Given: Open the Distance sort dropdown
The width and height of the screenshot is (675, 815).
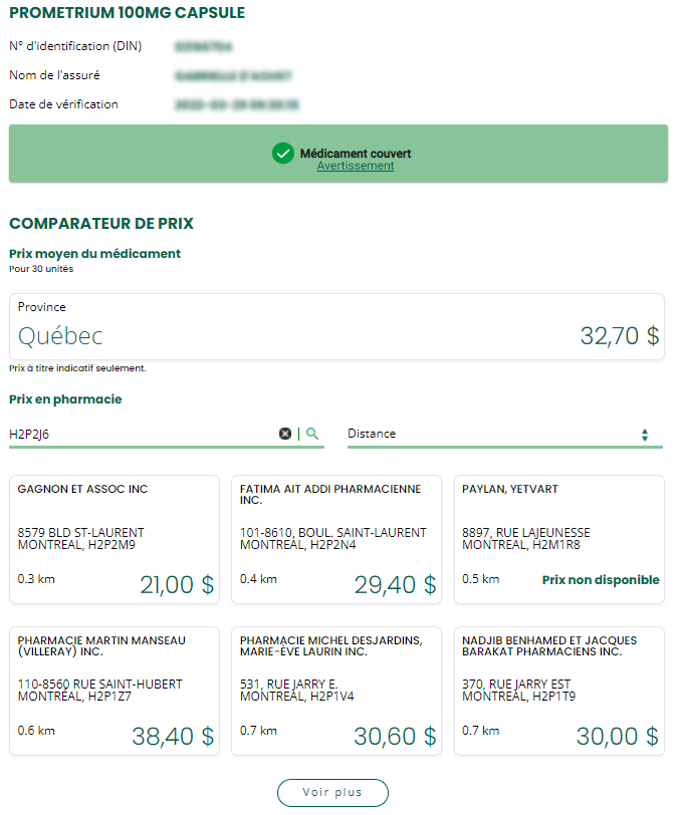Looking at the screenshot, I should [x=504, y=434].
